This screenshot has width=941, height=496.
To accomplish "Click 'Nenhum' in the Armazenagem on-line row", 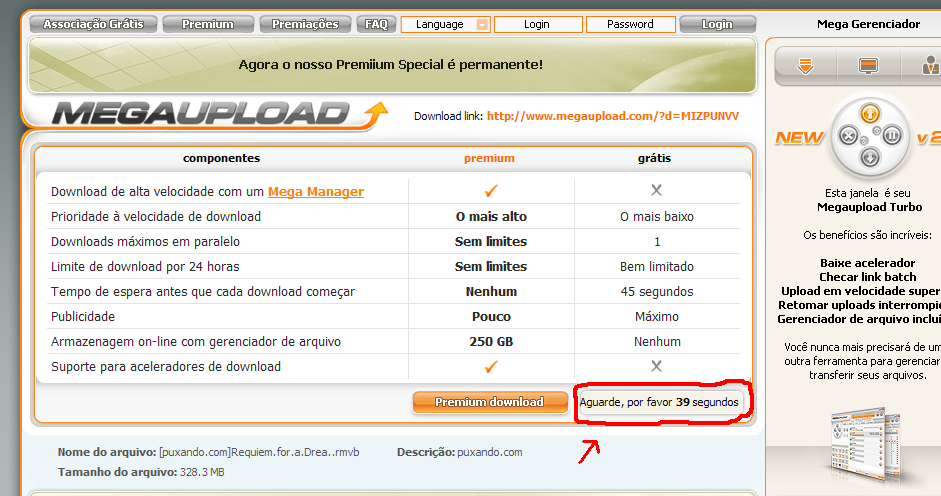I will click(x=657, y=342).
